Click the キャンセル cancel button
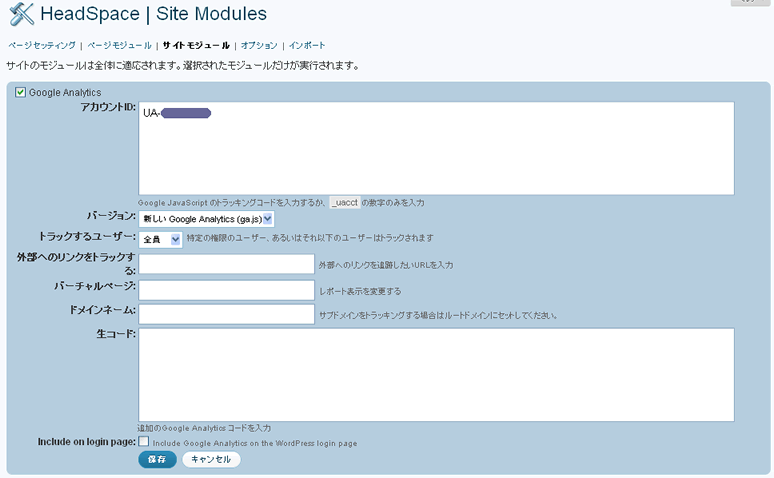 (x=211, y=459)
